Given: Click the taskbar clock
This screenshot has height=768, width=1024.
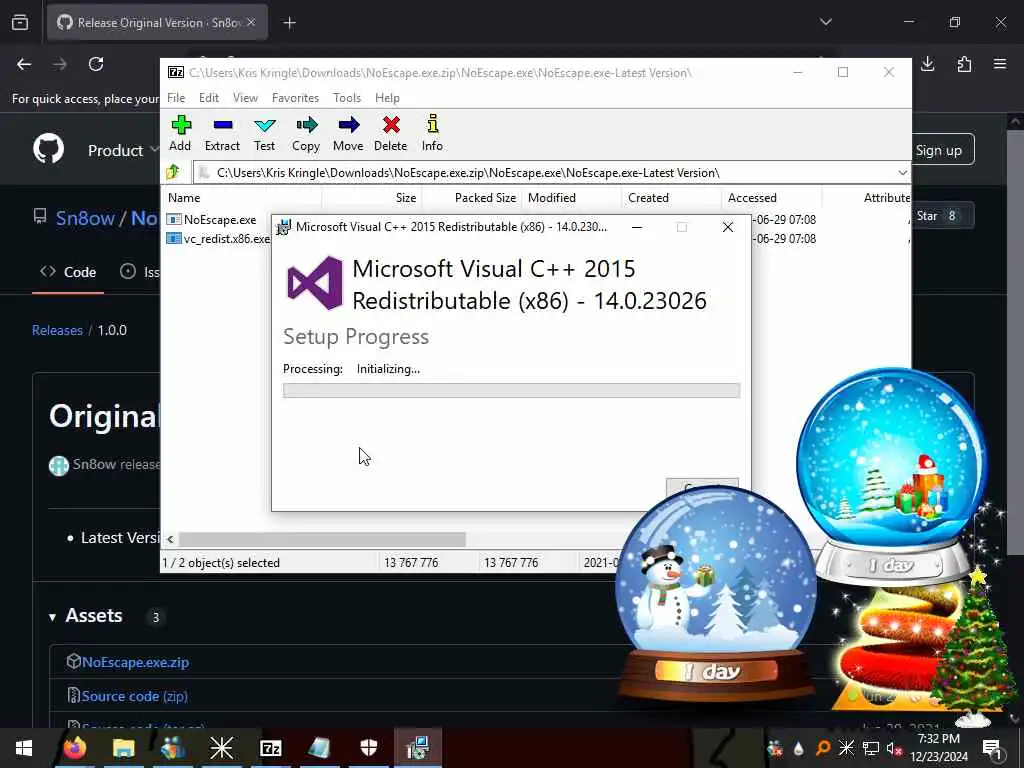Looking at the screenshot, I should tap(938, 748).
